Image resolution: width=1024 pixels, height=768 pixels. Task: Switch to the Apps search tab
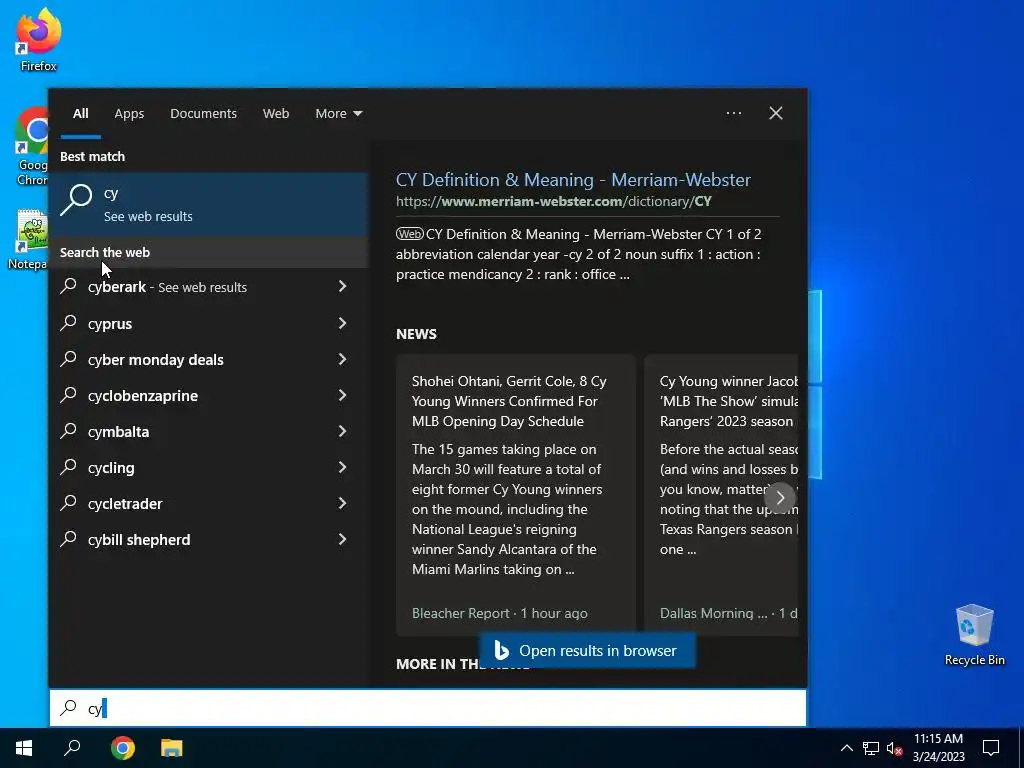(129, 114)
